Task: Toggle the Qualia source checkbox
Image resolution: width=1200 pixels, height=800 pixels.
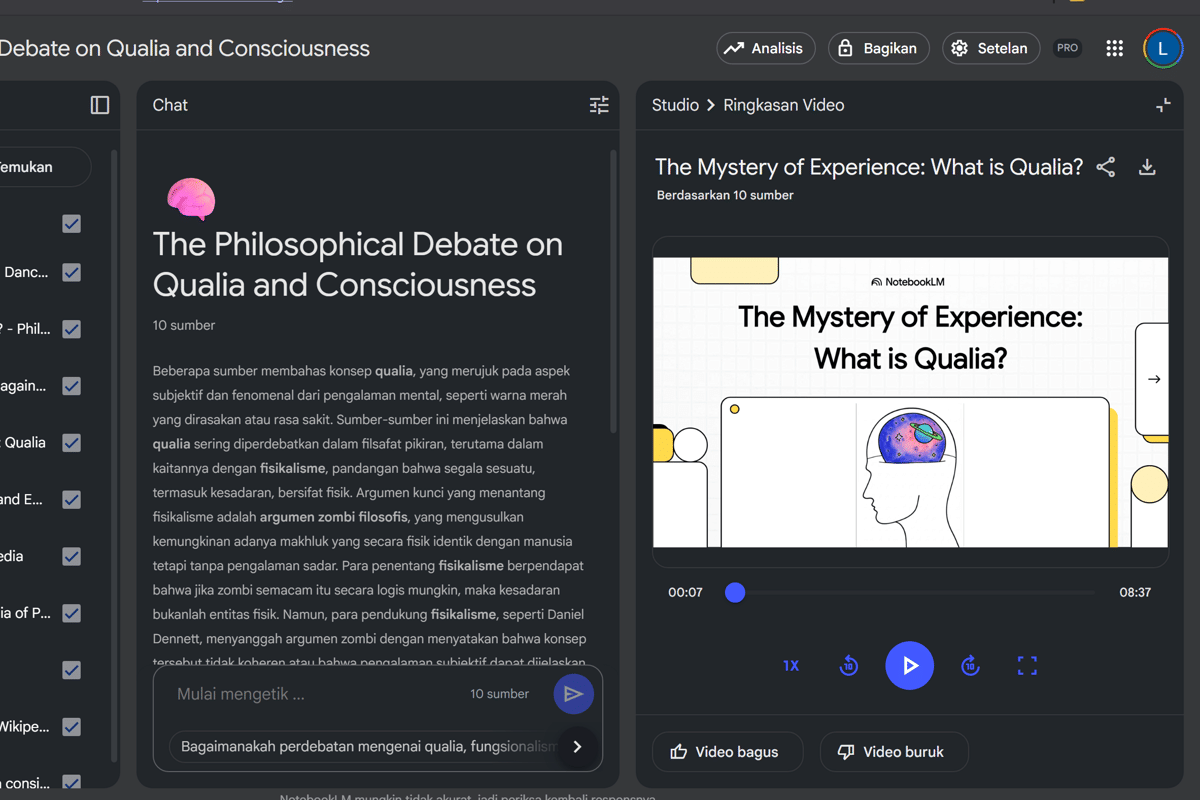Action: coord(72,442)
